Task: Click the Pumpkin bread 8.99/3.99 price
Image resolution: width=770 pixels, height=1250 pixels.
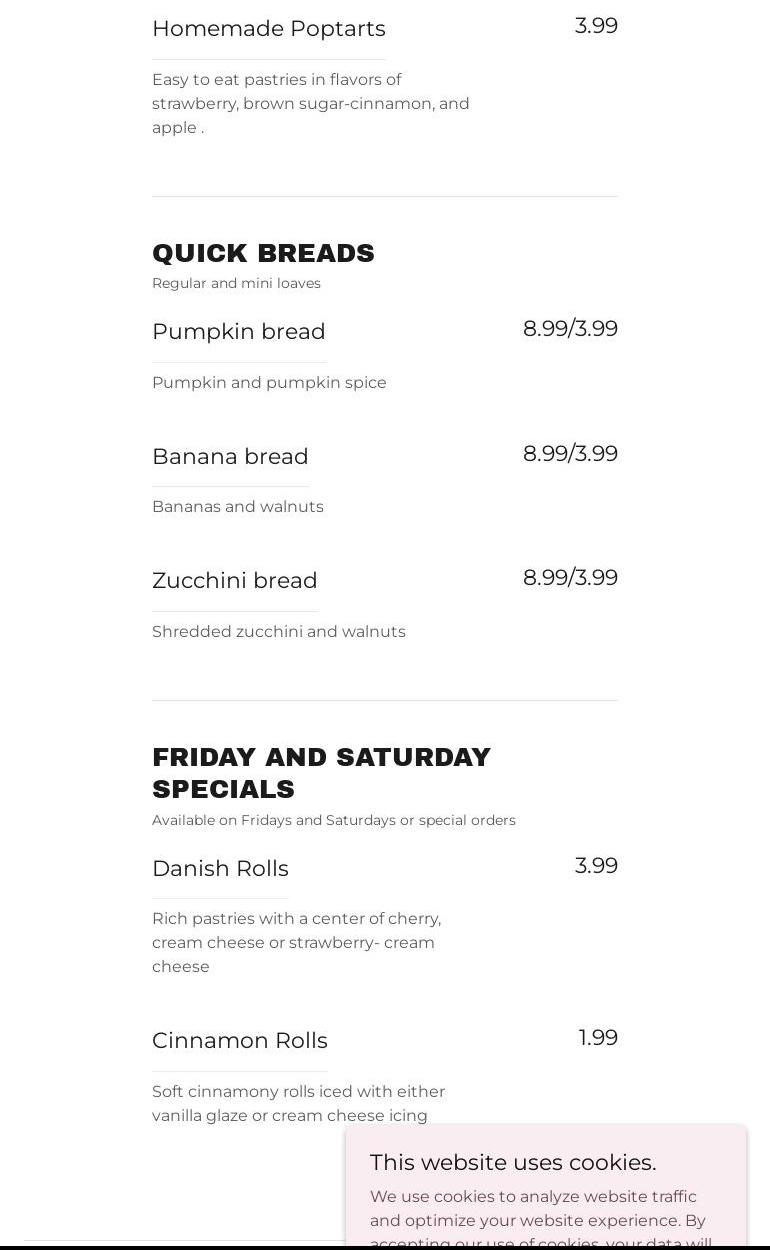Action: [570, 329]
